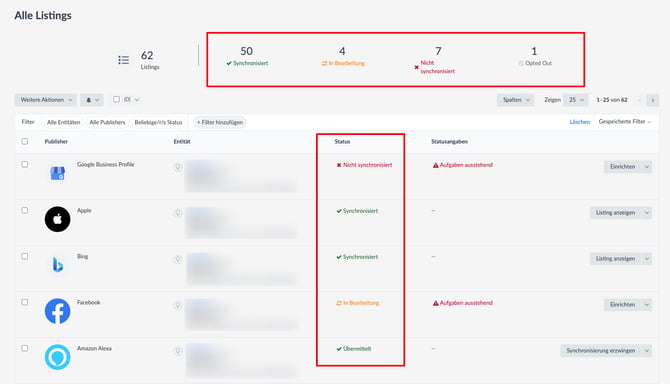Expand arrow next to Apple Listing anzeigen
Image resolution: width=670 pixels, height=384 pixels.
(647, 213)
